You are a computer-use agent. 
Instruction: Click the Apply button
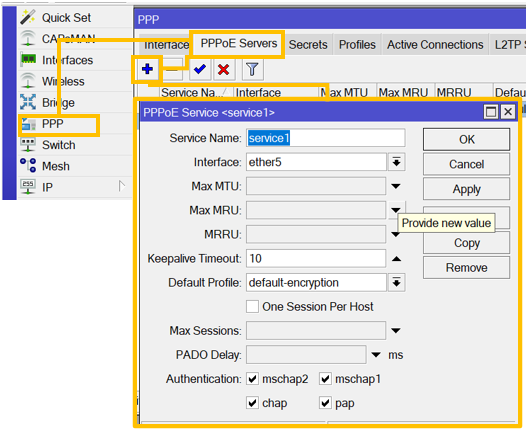pyautogui.click(x=466, y=189)
